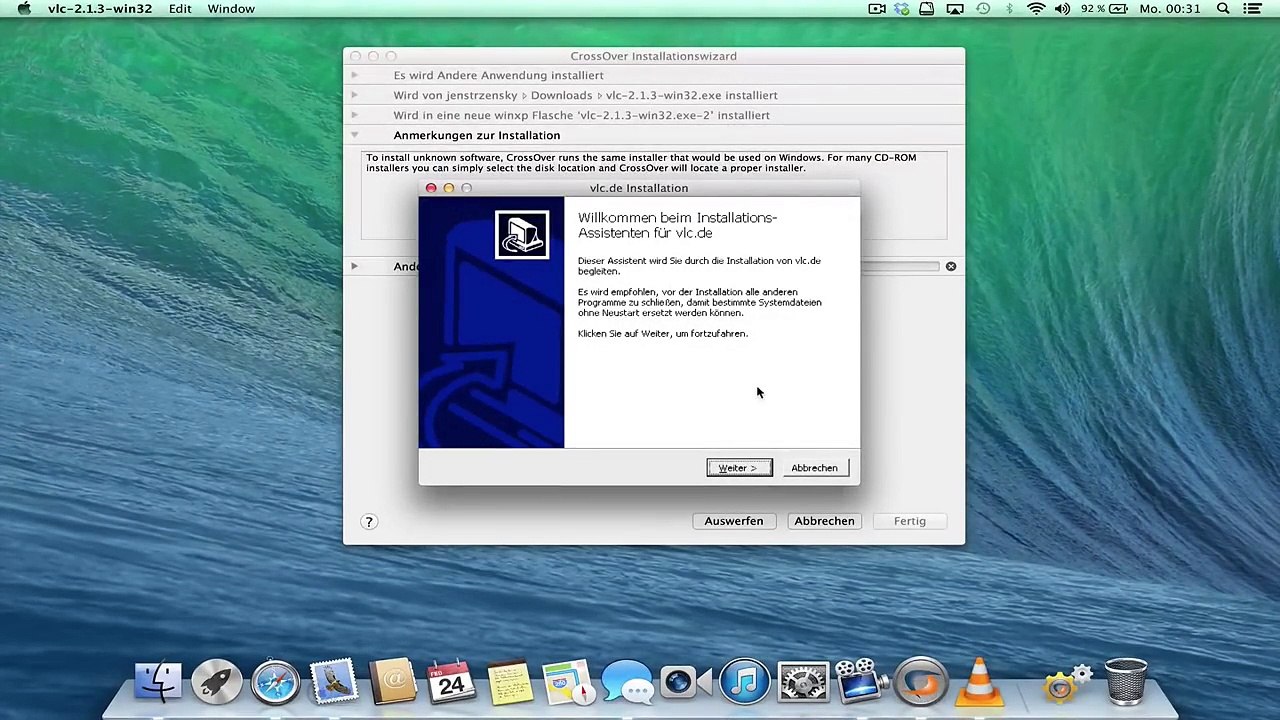
Task: Click CrossOver wizard help question mark
Action: 369,521
